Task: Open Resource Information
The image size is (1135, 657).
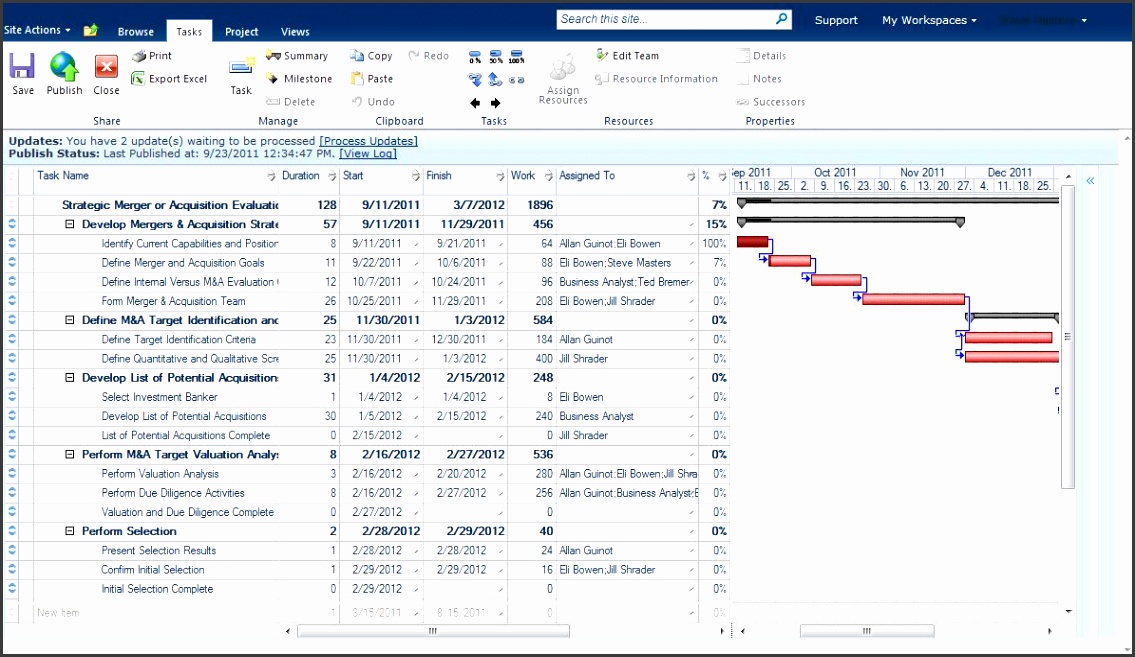Action: click(656, 79)
